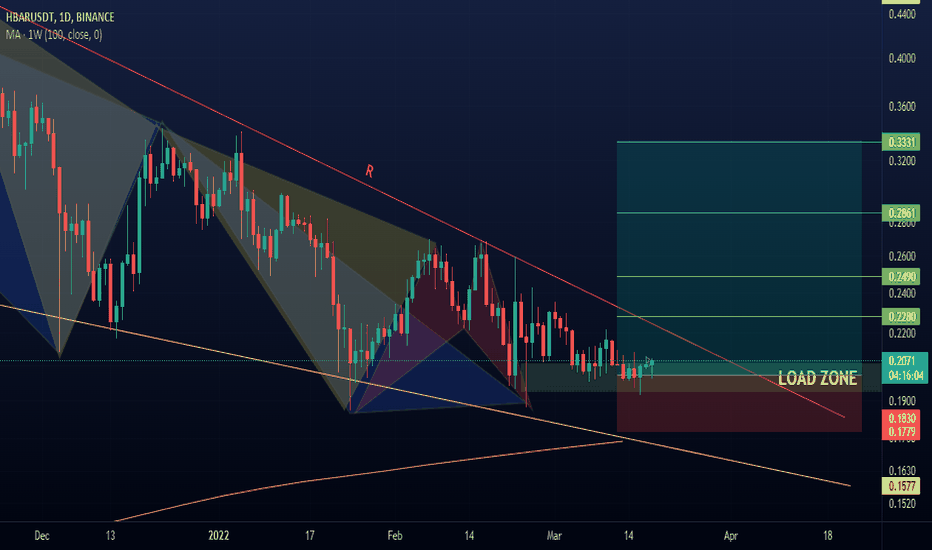932x550 pixels.
Task: Click the HBARUSDT, 1D, BINANCE symbol title
Action: (x=60, y=17)
